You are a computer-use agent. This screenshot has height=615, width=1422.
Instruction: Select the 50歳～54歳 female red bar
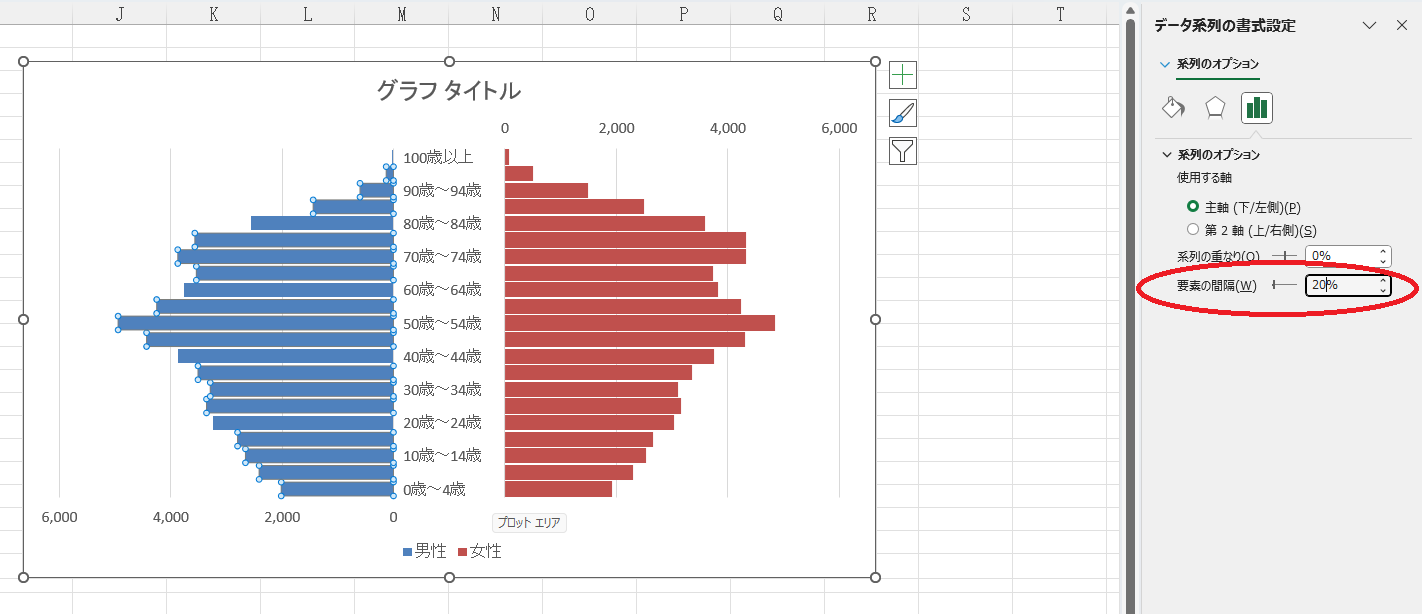[x=640, y=323]
